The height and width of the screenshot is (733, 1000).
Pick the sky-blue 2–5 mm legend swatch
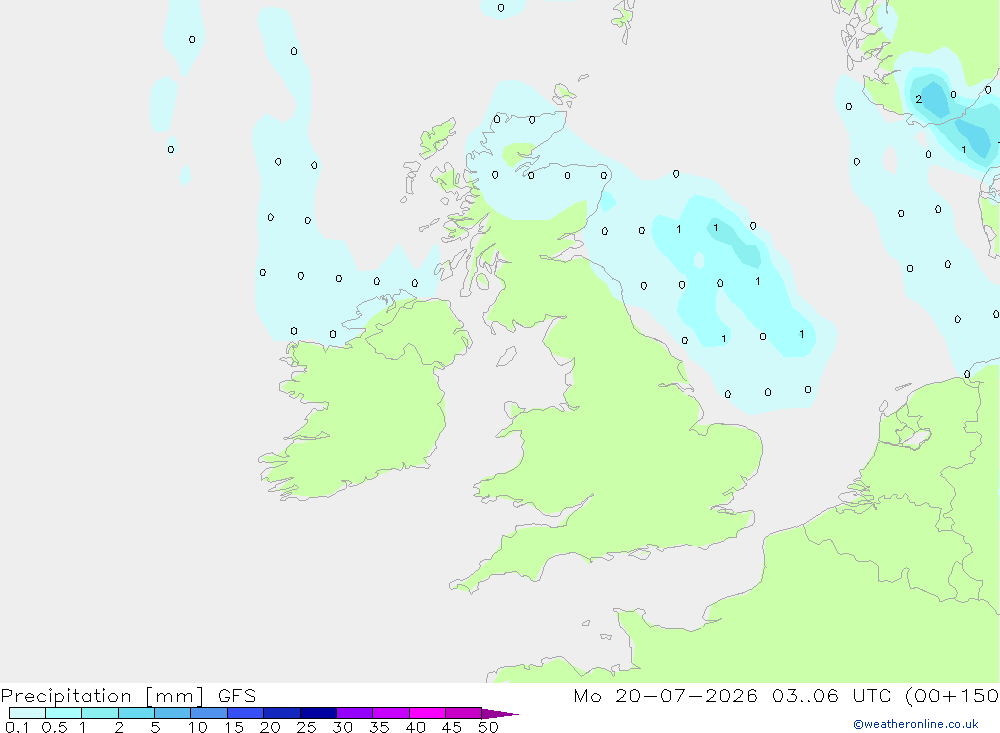pos(136,713)
